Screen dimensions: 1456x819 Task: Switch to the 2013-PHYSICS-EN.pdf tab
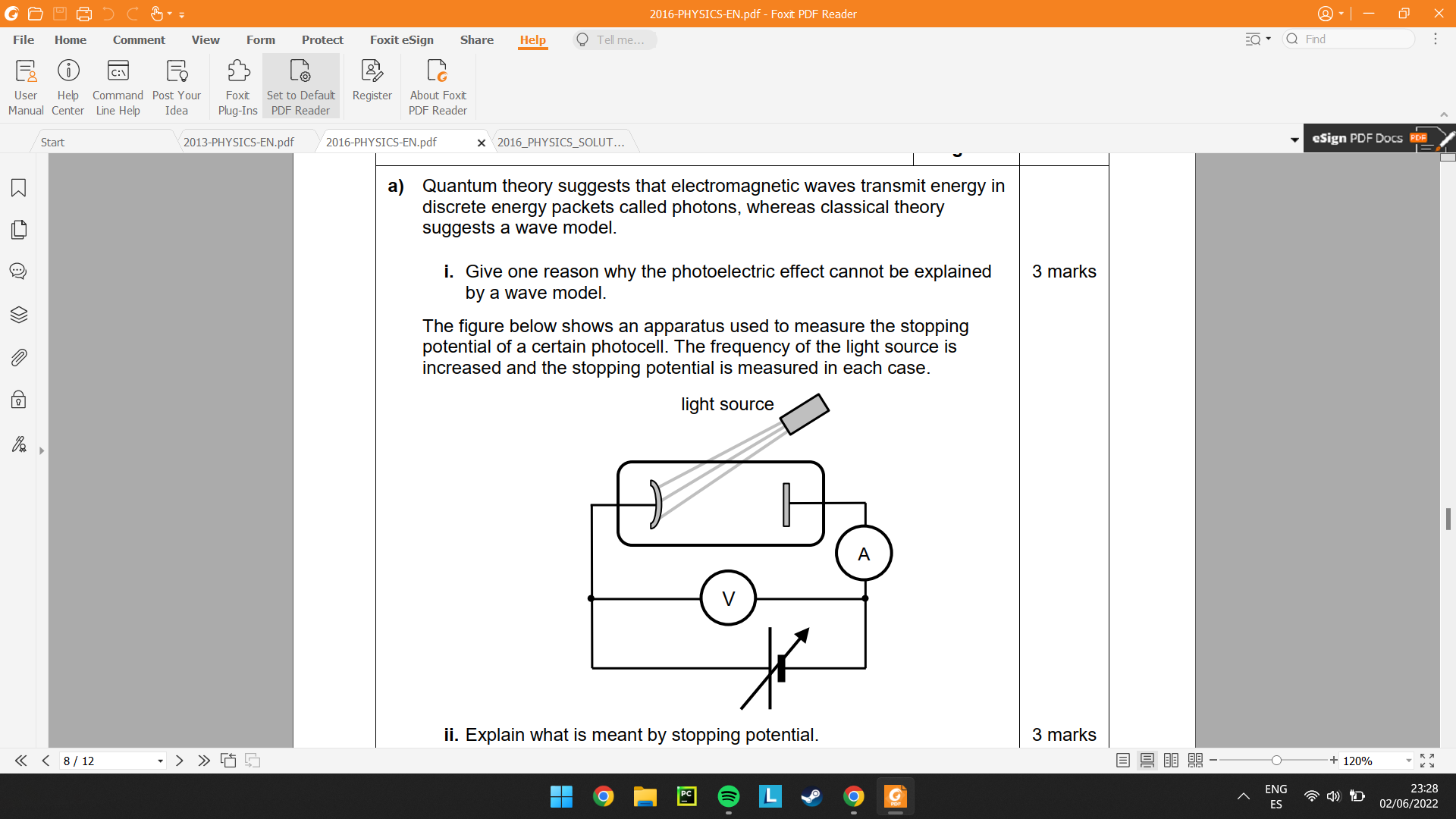tap(239, 142)
